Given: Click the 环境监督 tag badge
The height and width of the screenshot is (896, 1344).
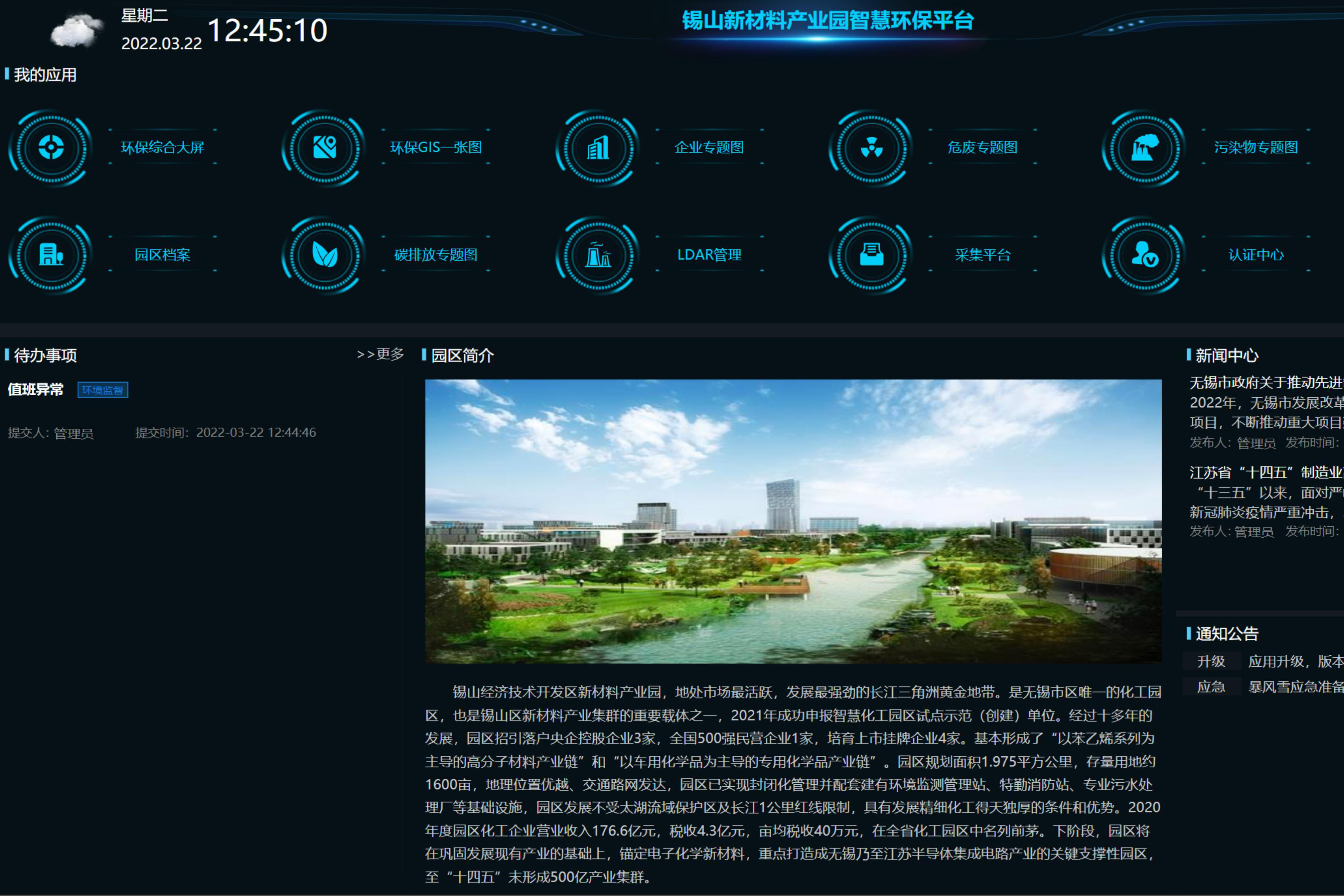Looking at the screenshot, I should [103, 390].
